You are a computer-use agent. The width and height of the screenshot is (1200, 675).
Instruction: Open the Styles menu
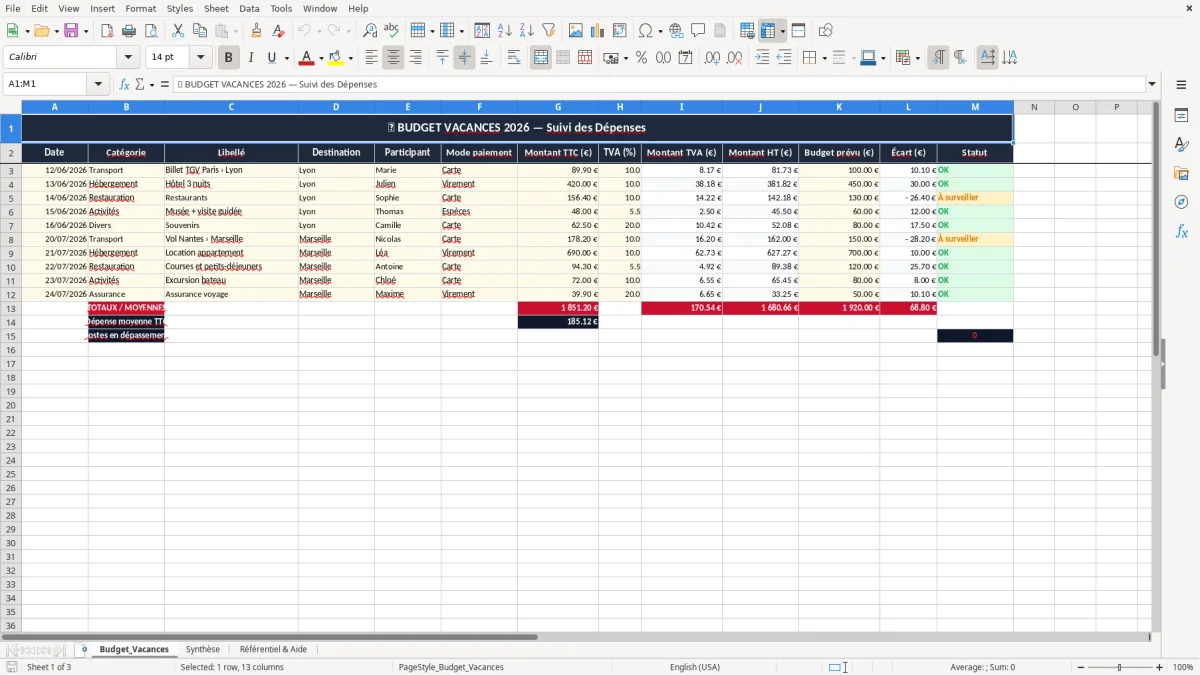click(x=180, y=8)
